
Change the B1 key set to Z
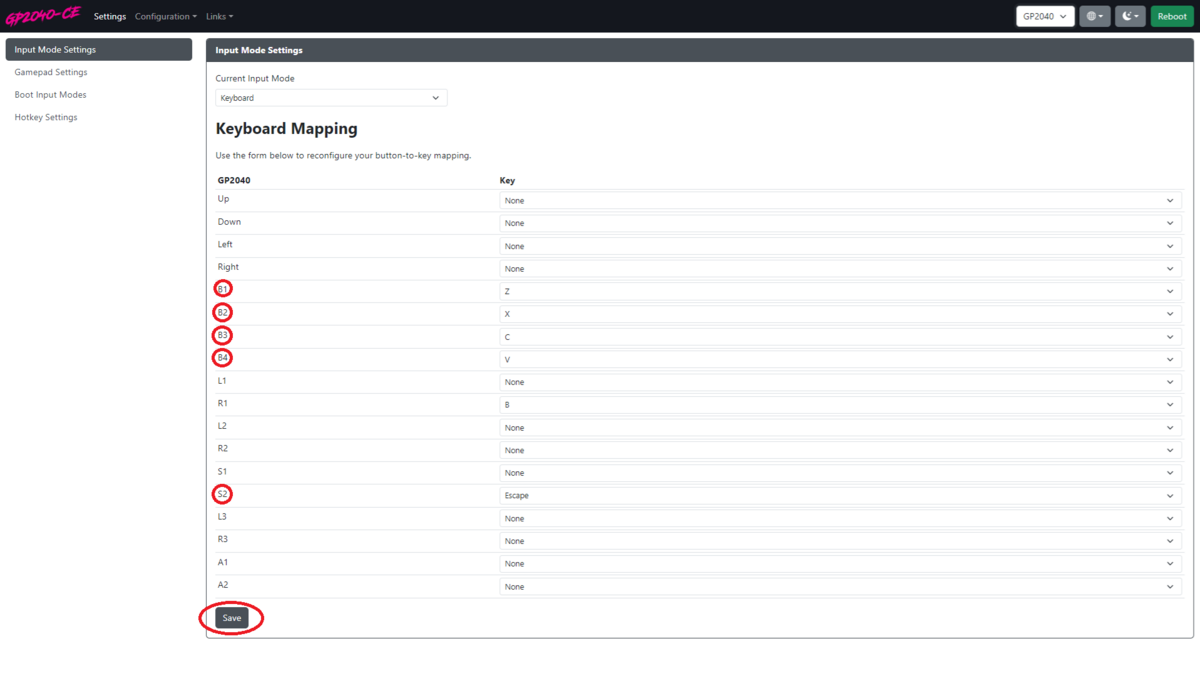coord(840,291)
